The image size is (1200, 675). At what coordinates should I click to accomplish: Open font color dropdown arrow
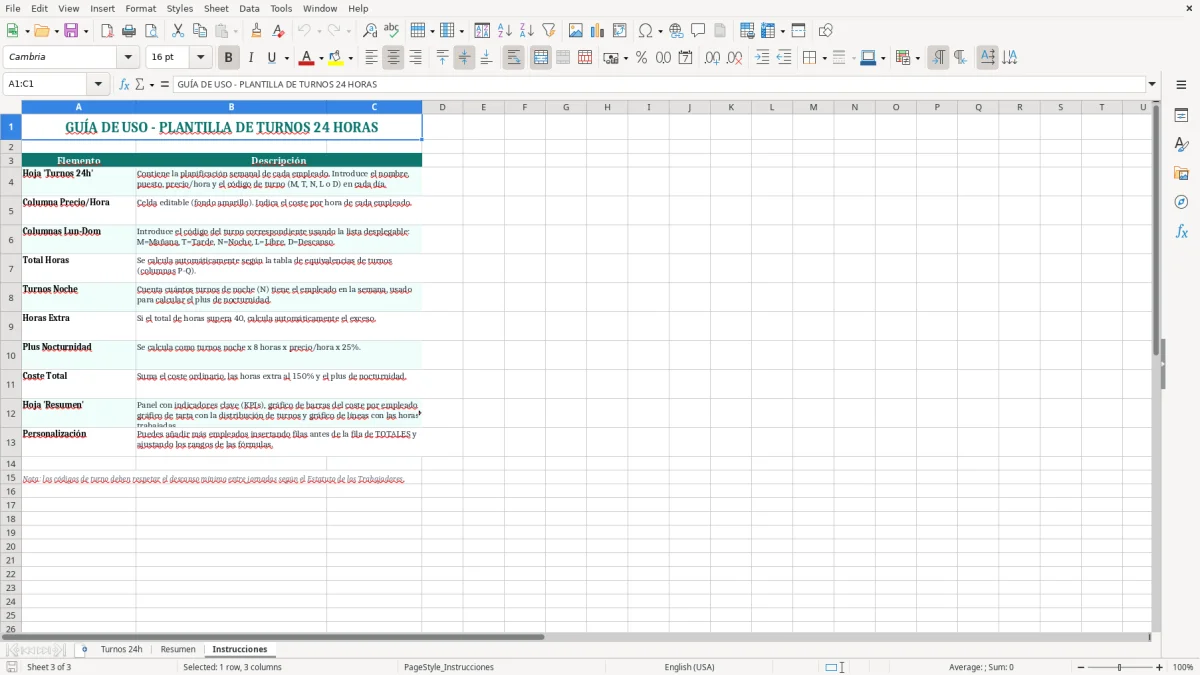(x=321, y=58)
